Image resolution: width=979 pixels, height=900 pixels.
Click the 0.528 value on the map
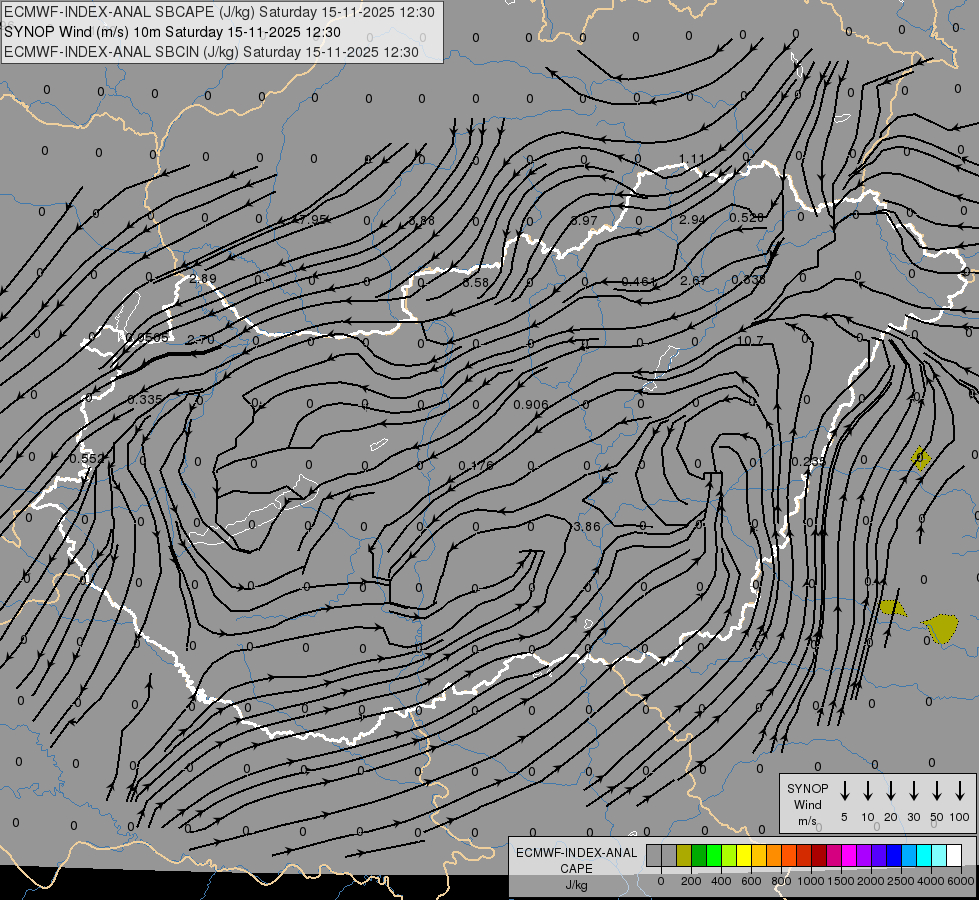tap(747, 217)
